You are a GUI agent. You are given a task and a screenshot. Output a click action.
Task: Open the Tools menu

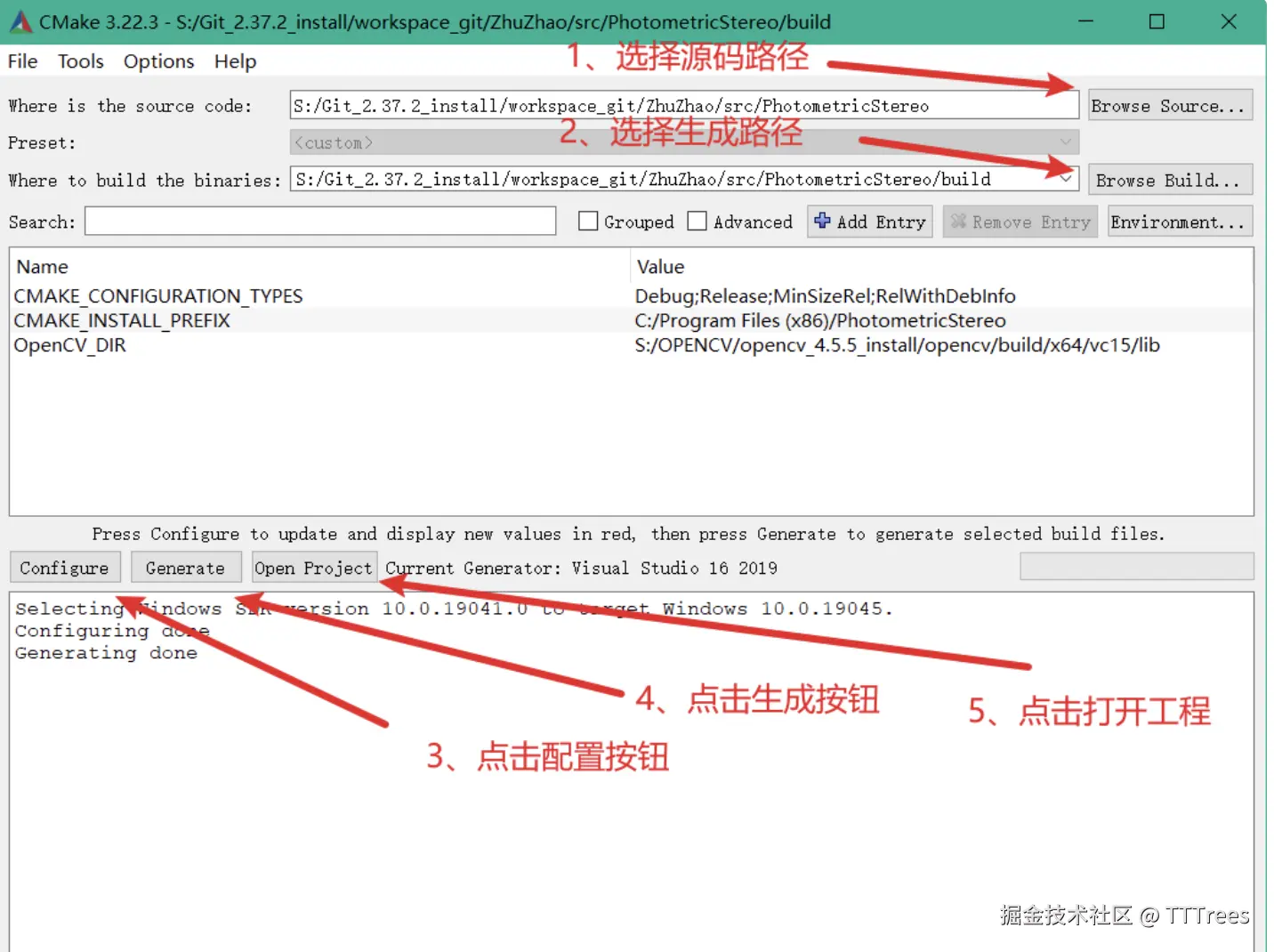tap(81, 61)
